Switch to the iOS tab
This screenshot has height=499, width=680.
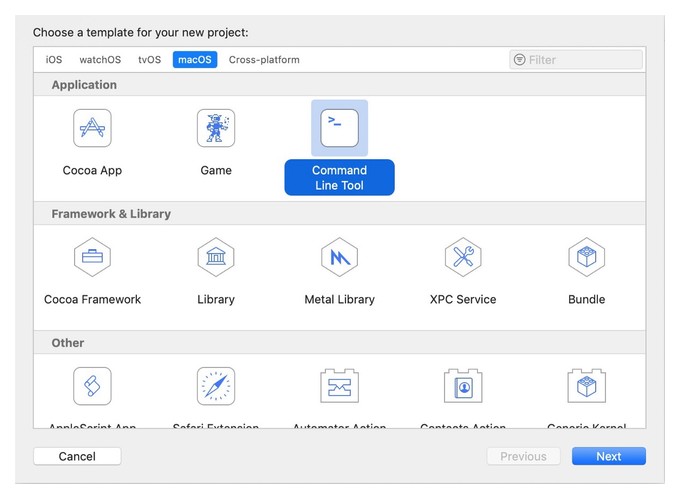(54, 59)
